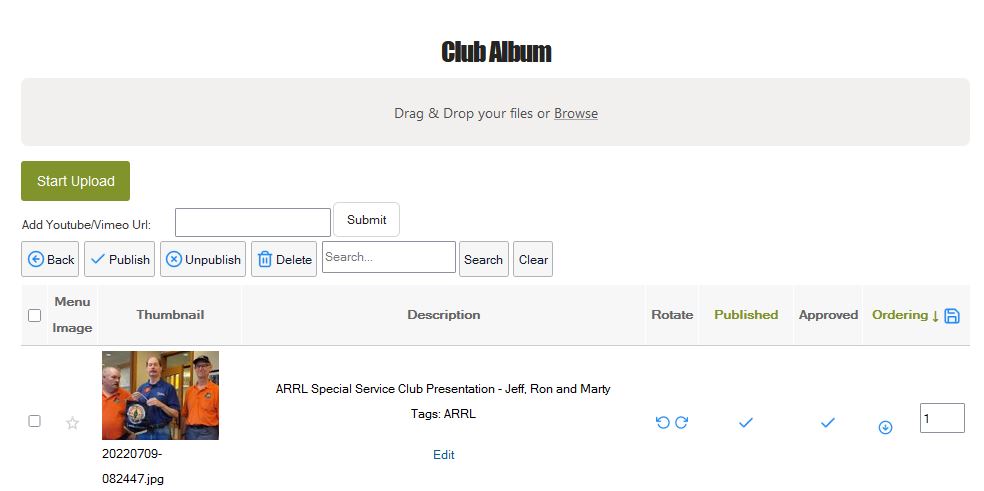The width and height of the screenshot is (984, 491).
Task: Toggle the Published checkmark for the photo
Action: (x=745, y=423)
